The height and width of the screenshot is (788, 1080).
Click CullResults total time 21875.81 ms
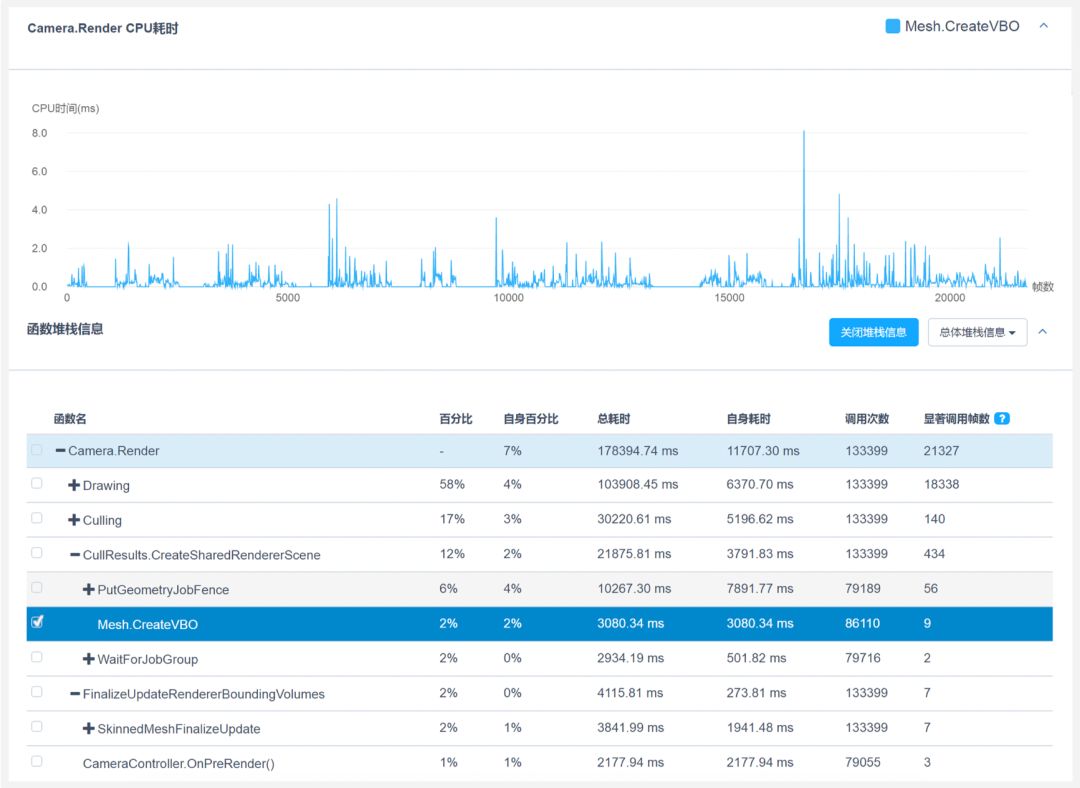(x=634, y=554)
